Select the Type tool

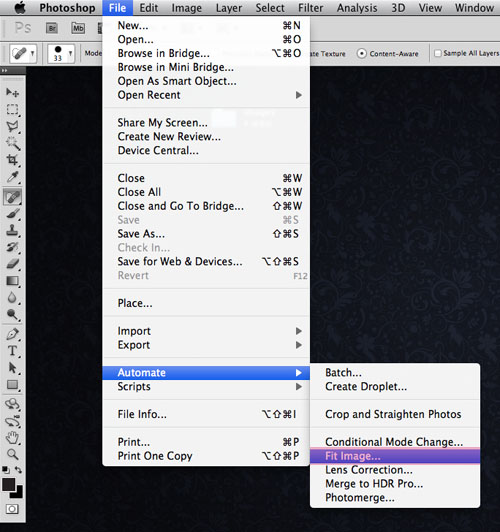click(x=13, y=351)
